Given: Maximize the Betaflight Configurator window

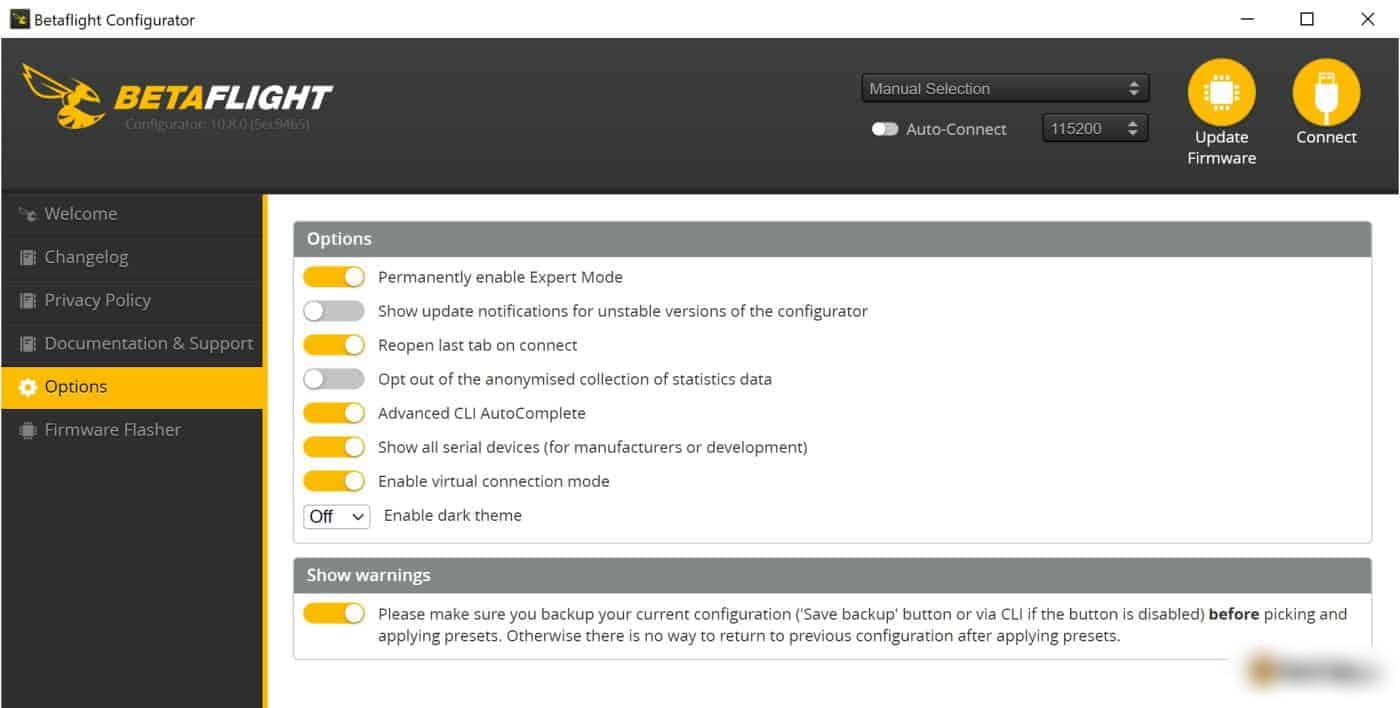Looking at the screenshot, I should point(1307,19).
